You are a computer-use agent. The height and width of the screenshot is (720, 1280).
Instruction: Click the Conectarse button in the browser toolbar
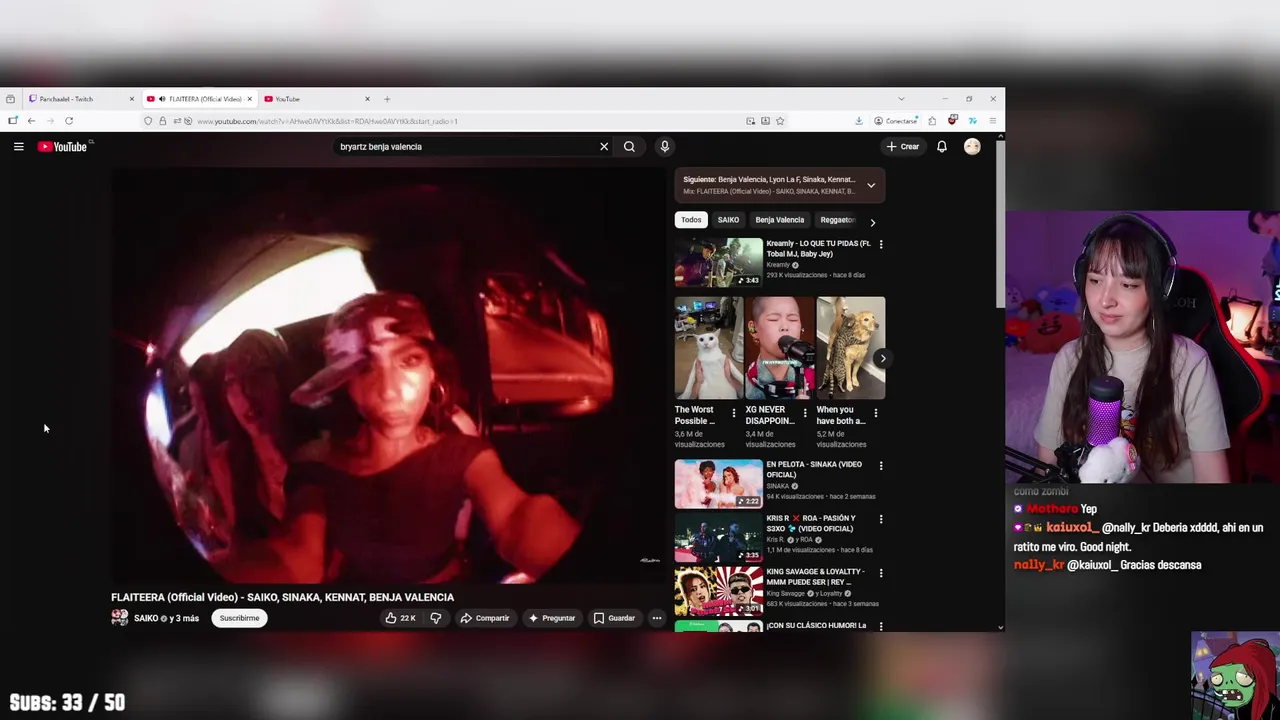[x=895, y=121]
